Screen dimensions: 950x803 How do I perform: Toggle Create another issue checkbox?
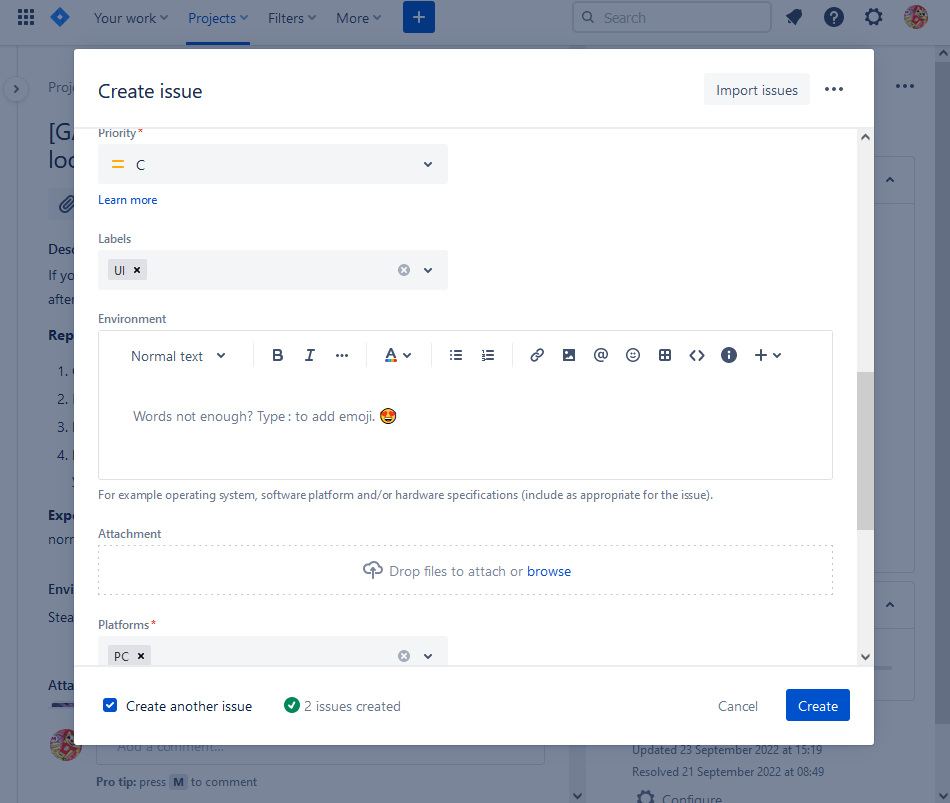110,705
